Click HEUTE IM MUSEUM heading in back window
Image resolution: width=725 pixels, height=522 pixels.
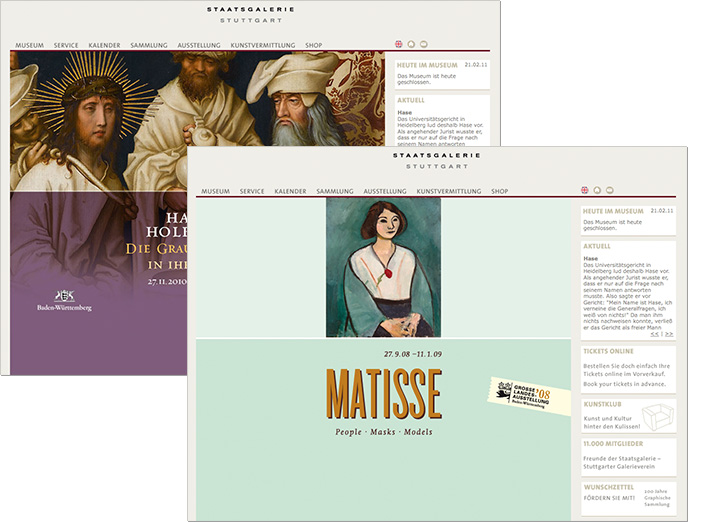(x=427, y=66)
